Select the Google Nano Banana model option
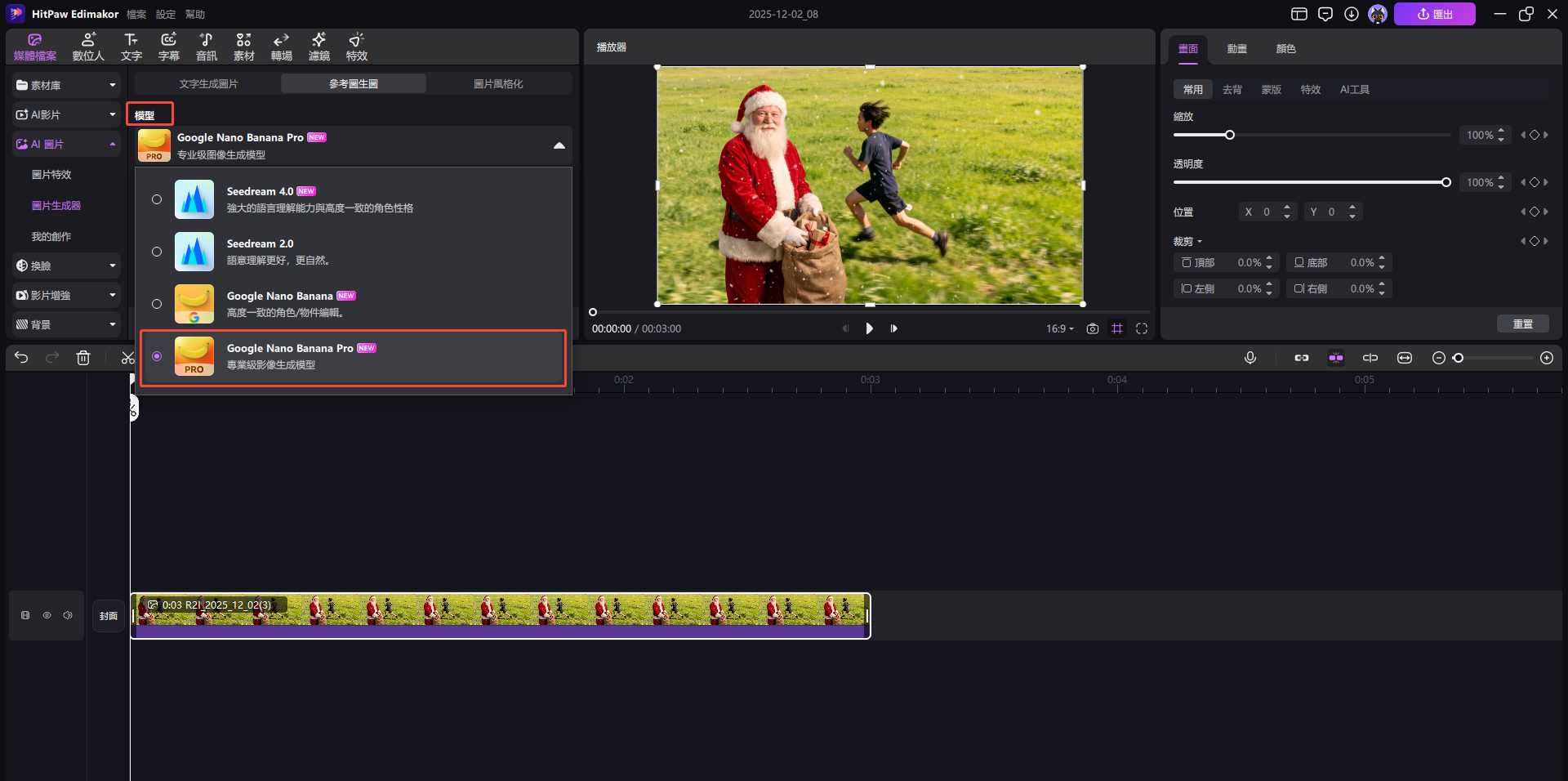This screenshot has height=781, width=1568. pos(157,304)
